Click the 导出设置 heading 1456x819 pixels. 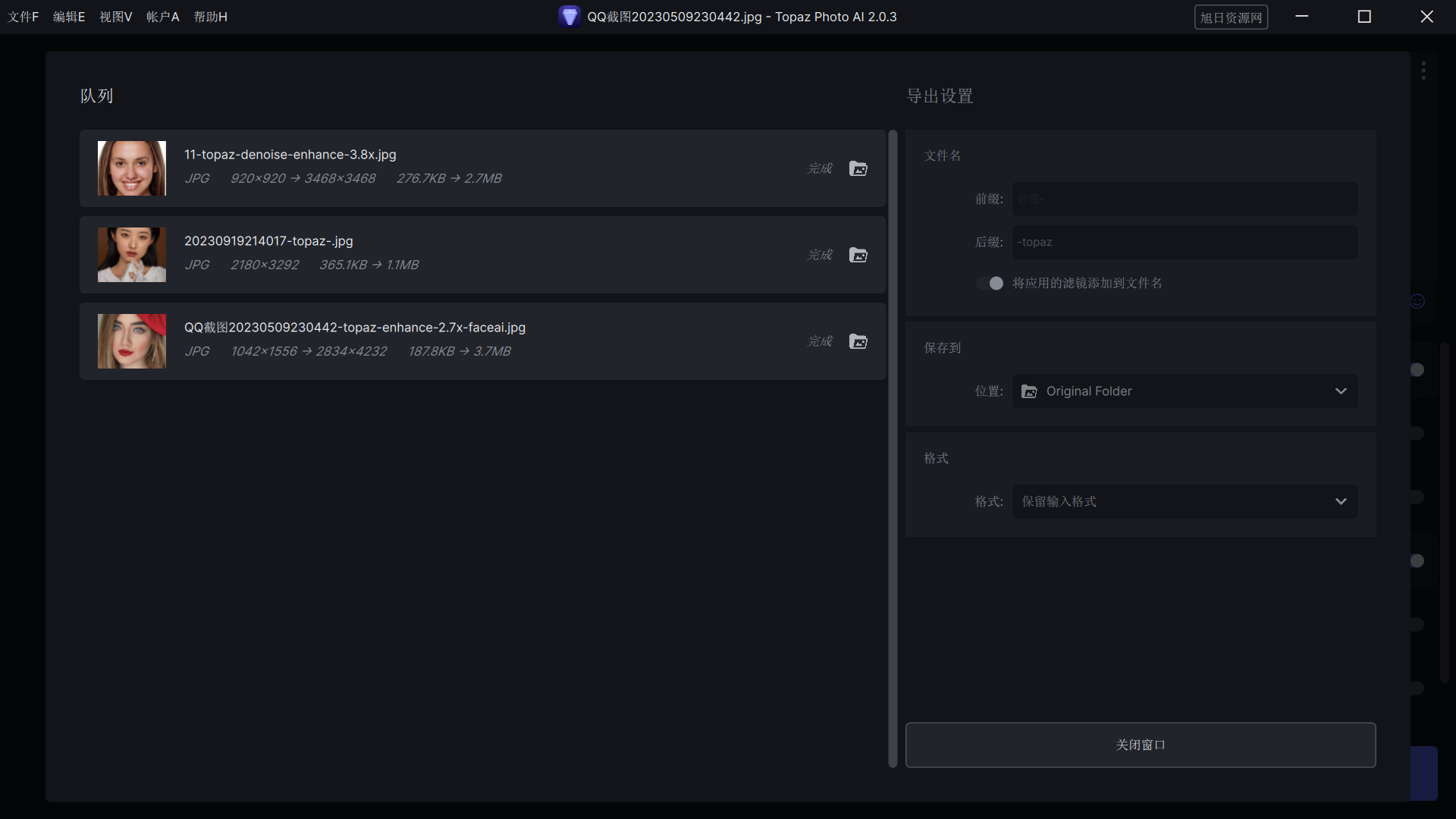940,96
